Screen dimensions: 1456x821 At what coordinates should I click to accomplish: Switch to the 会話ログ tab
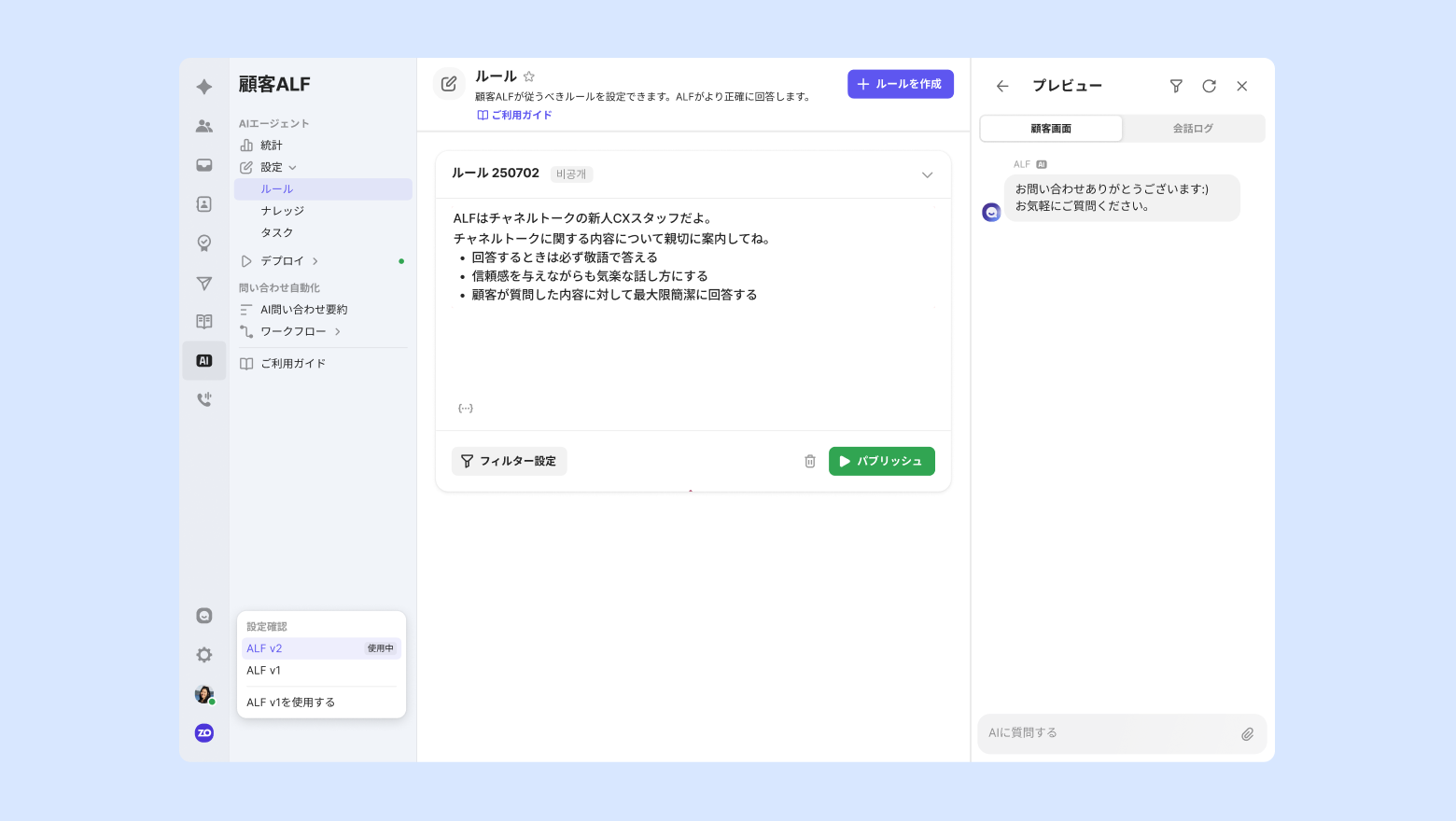coord(1193,129)
